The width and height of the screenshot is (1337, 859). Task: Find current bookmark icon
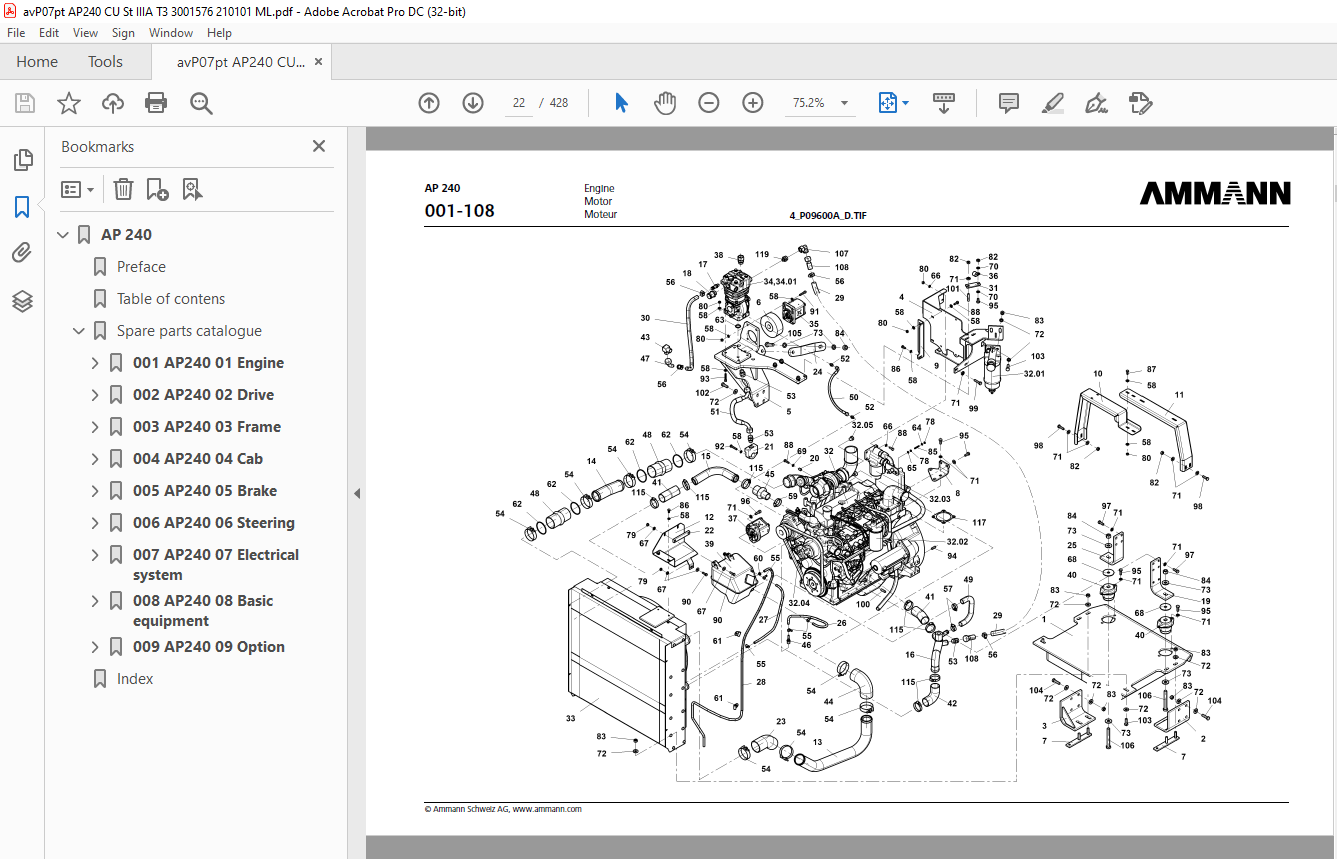(x=192, y=189)
